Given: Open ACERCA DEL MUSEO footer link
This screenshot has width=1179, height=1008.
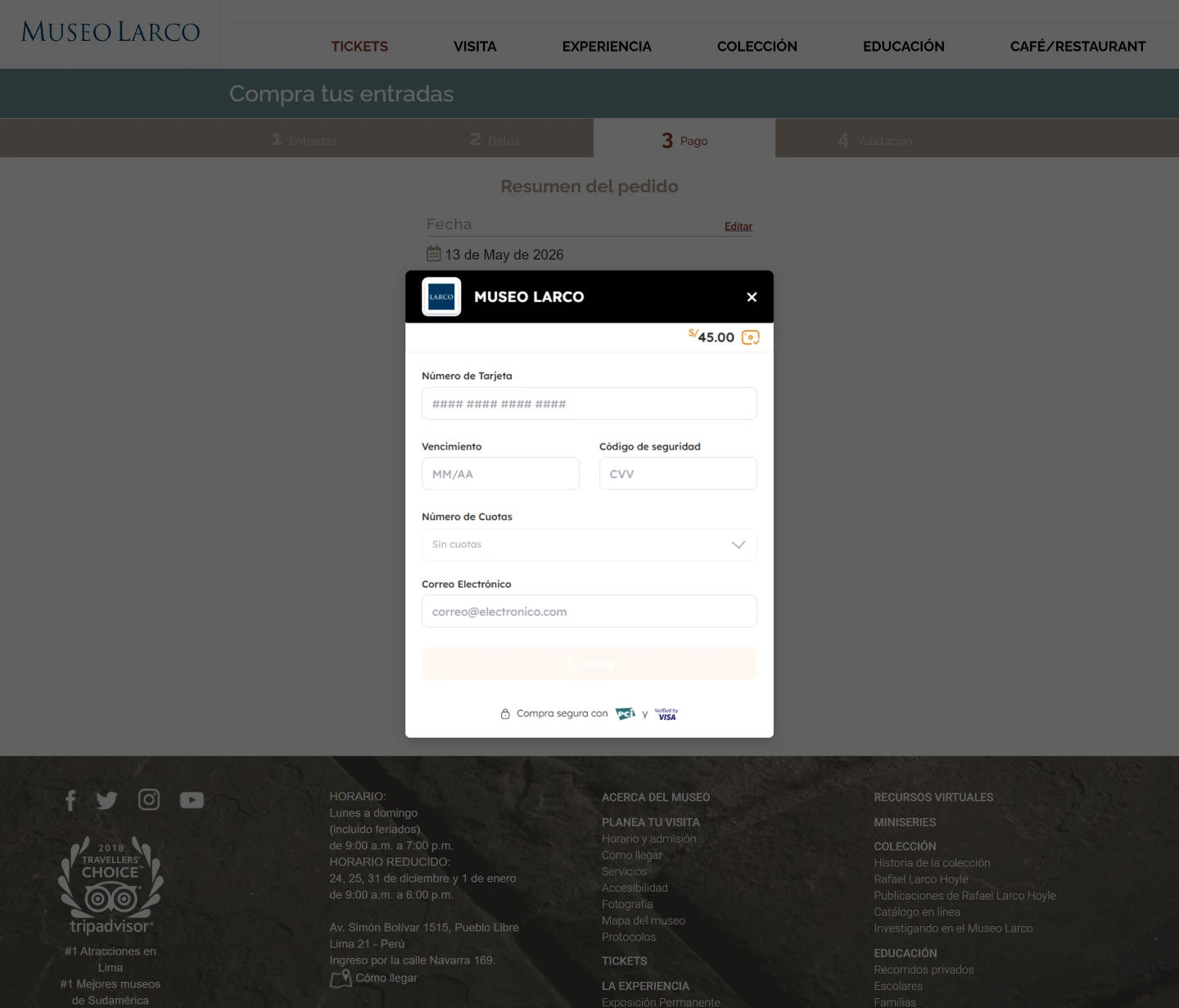Looking at the screenshot, I should pyautogui.click(x=656, y=798).
